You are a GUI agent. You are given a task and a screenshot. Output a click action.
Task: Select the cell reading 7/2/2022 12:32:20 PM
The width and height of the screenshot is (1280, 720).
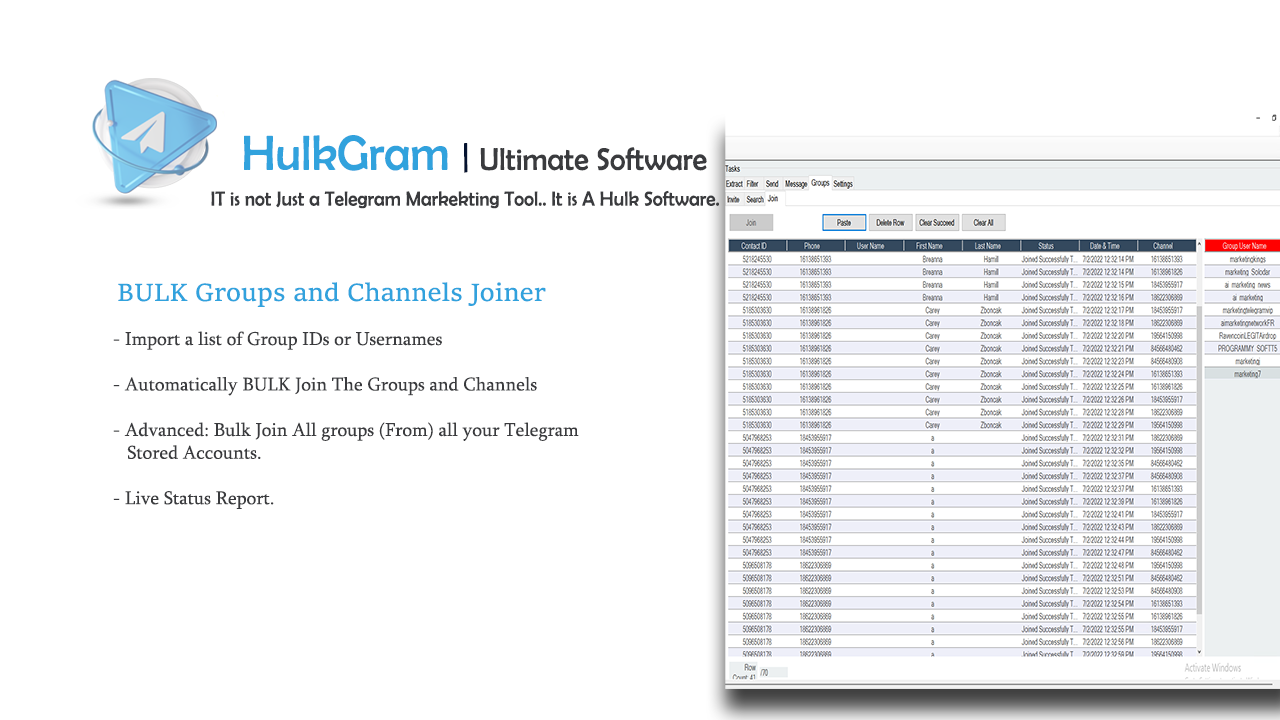(x=1107, y=336)
